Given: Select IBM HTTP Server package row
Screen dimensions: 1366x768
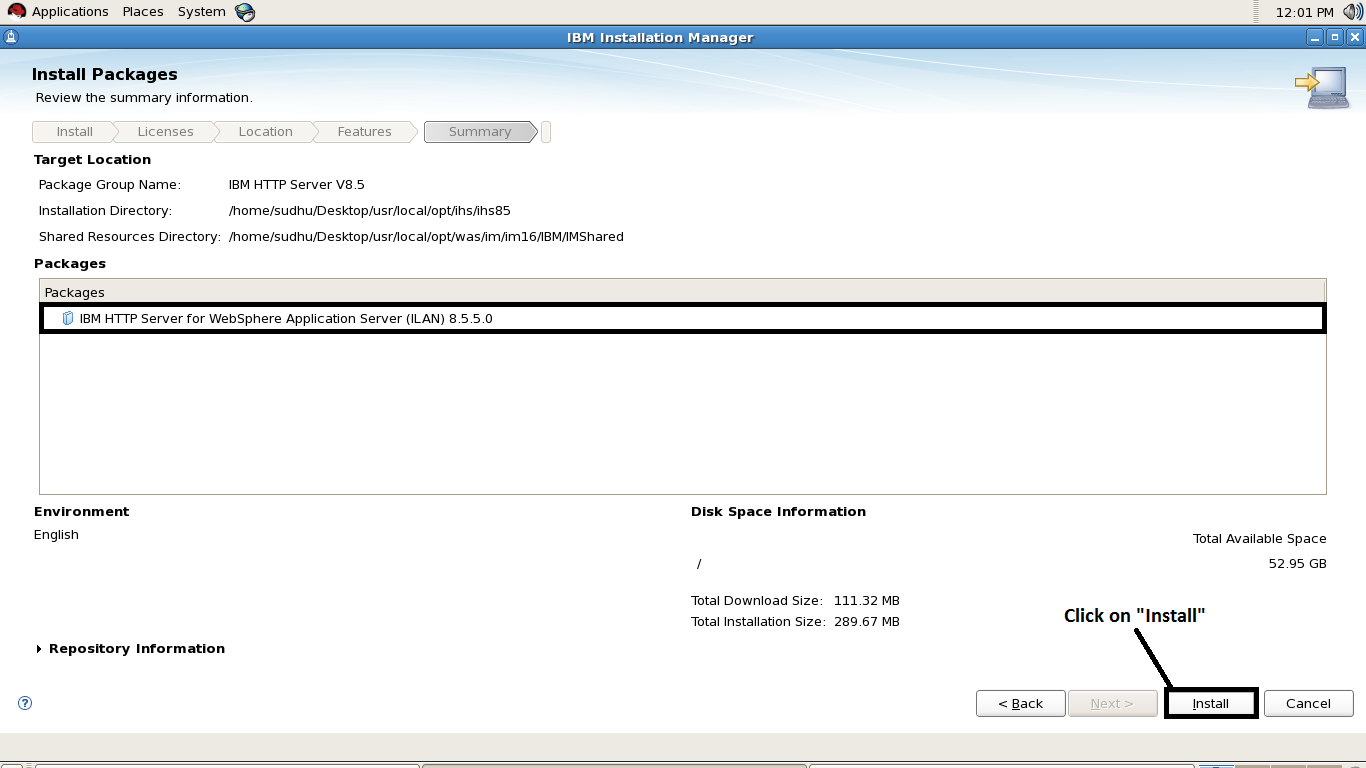Looking at the screenshot, I should [x=683, y=318].
